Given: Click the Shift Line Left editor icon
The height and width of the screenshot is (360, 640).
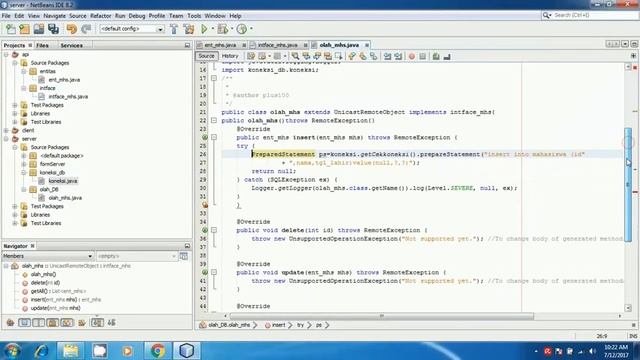Looking at the screenshot, I should pos(387,56).
